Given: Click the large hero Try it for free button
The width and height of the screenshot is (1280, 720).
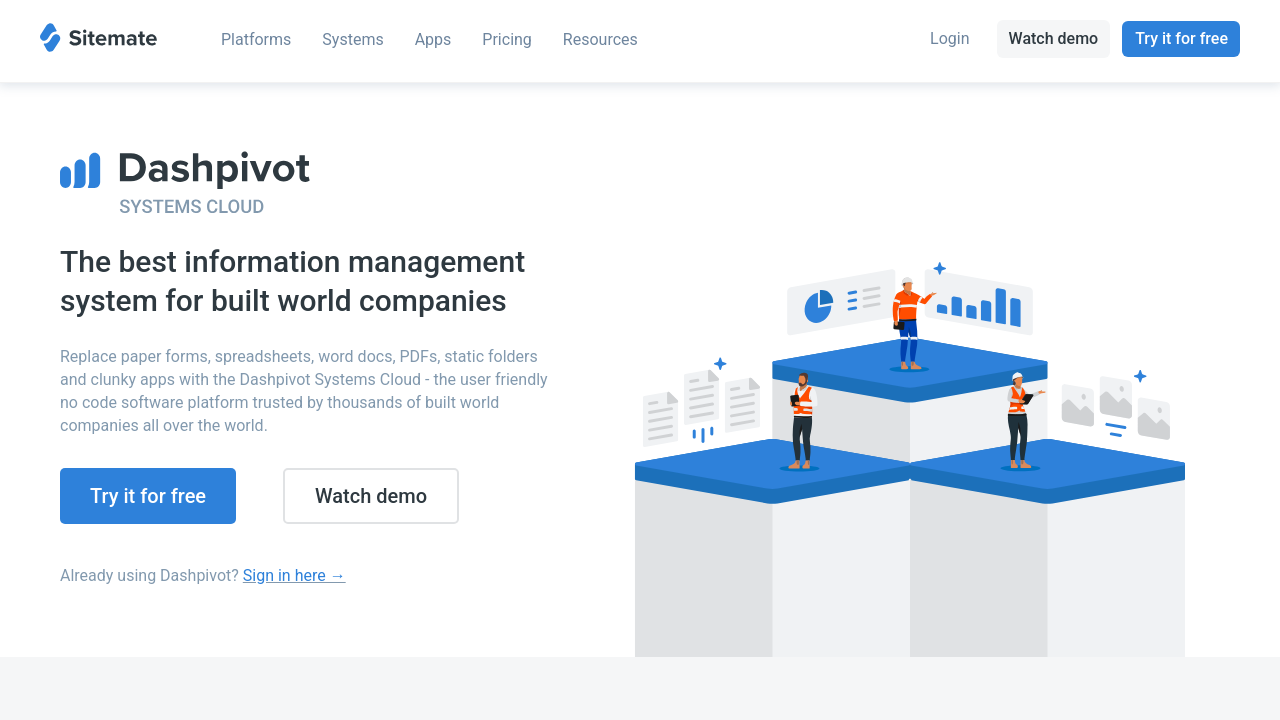Looking at the screenshot, I should (148, 496).
